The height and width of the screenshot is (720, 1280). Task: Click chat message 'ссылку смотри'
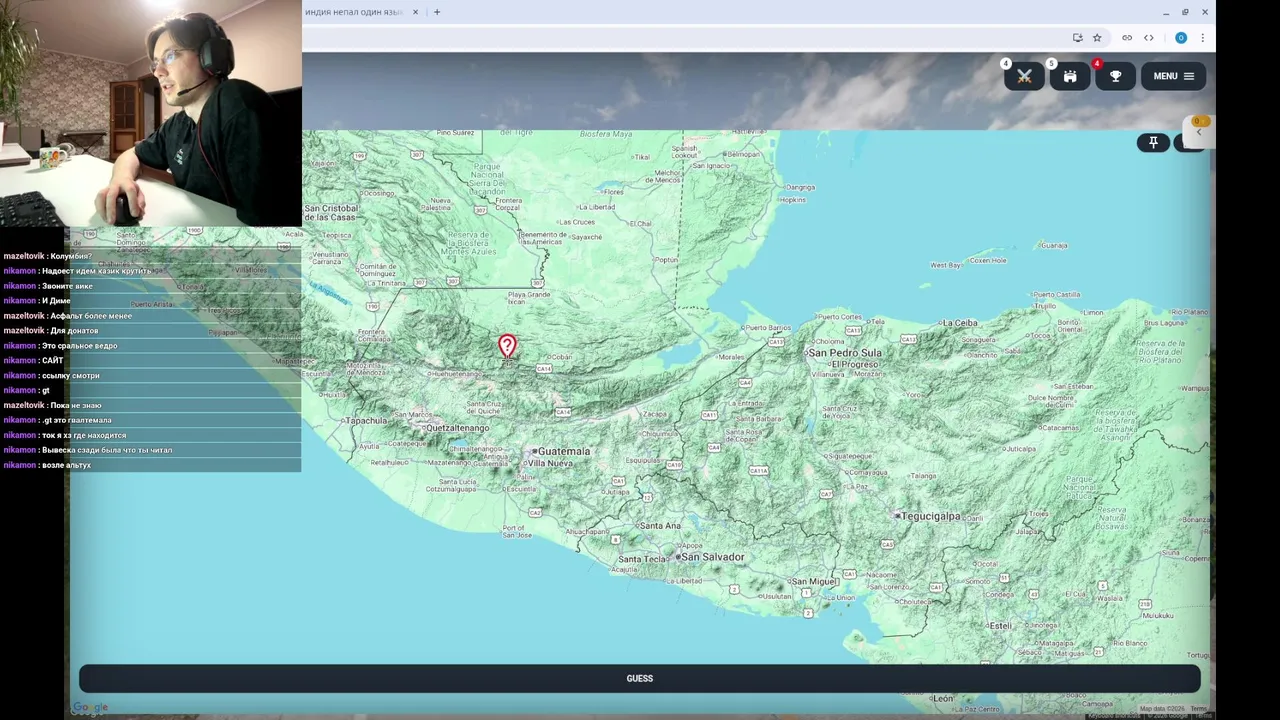[71, 375]
